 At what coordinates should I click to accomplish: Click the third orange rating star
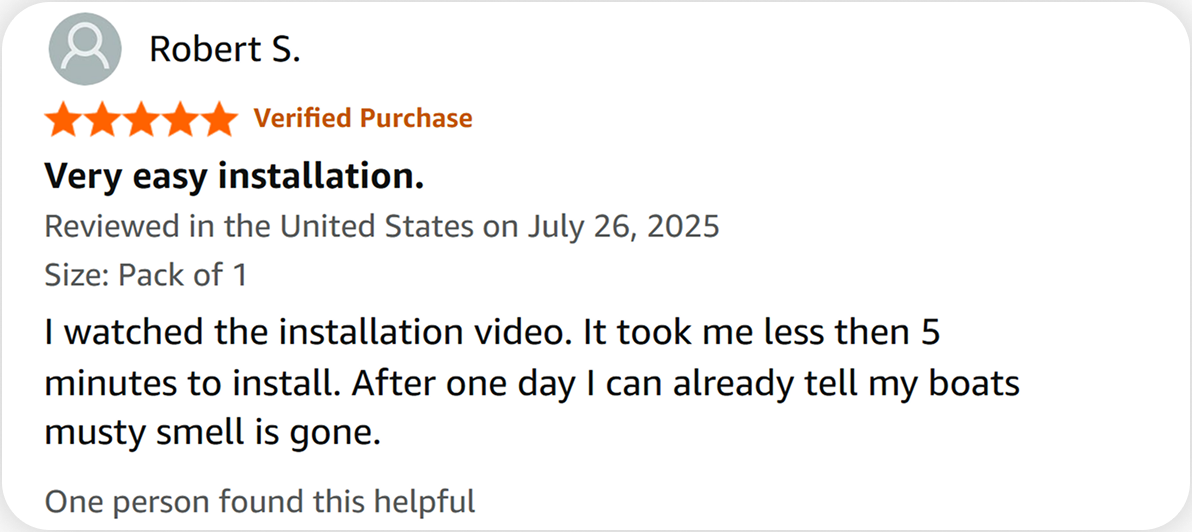point(142,119)
